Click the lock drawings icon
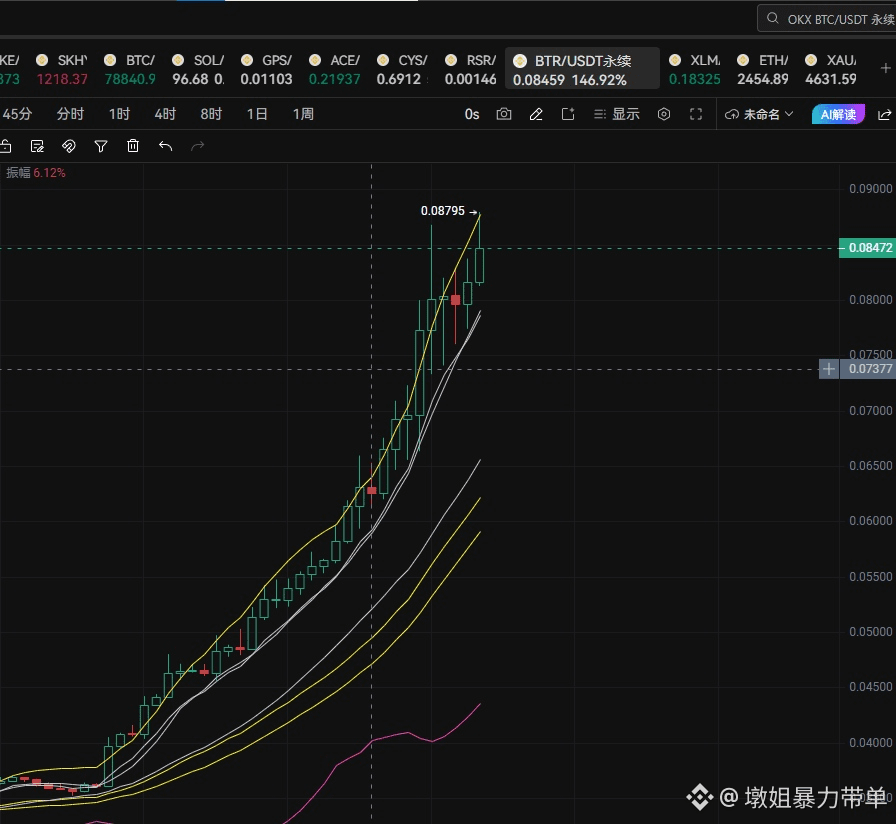 pos(5,146)
